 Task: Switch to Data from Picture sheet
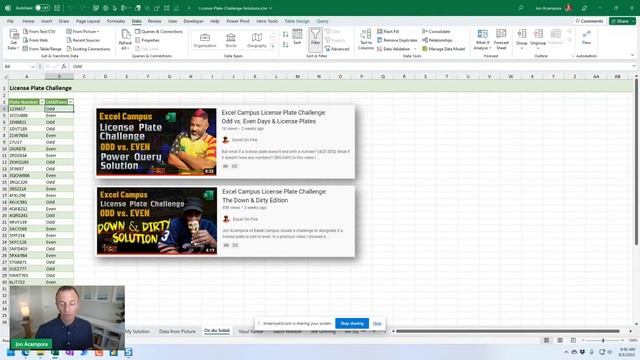point(177,331)
